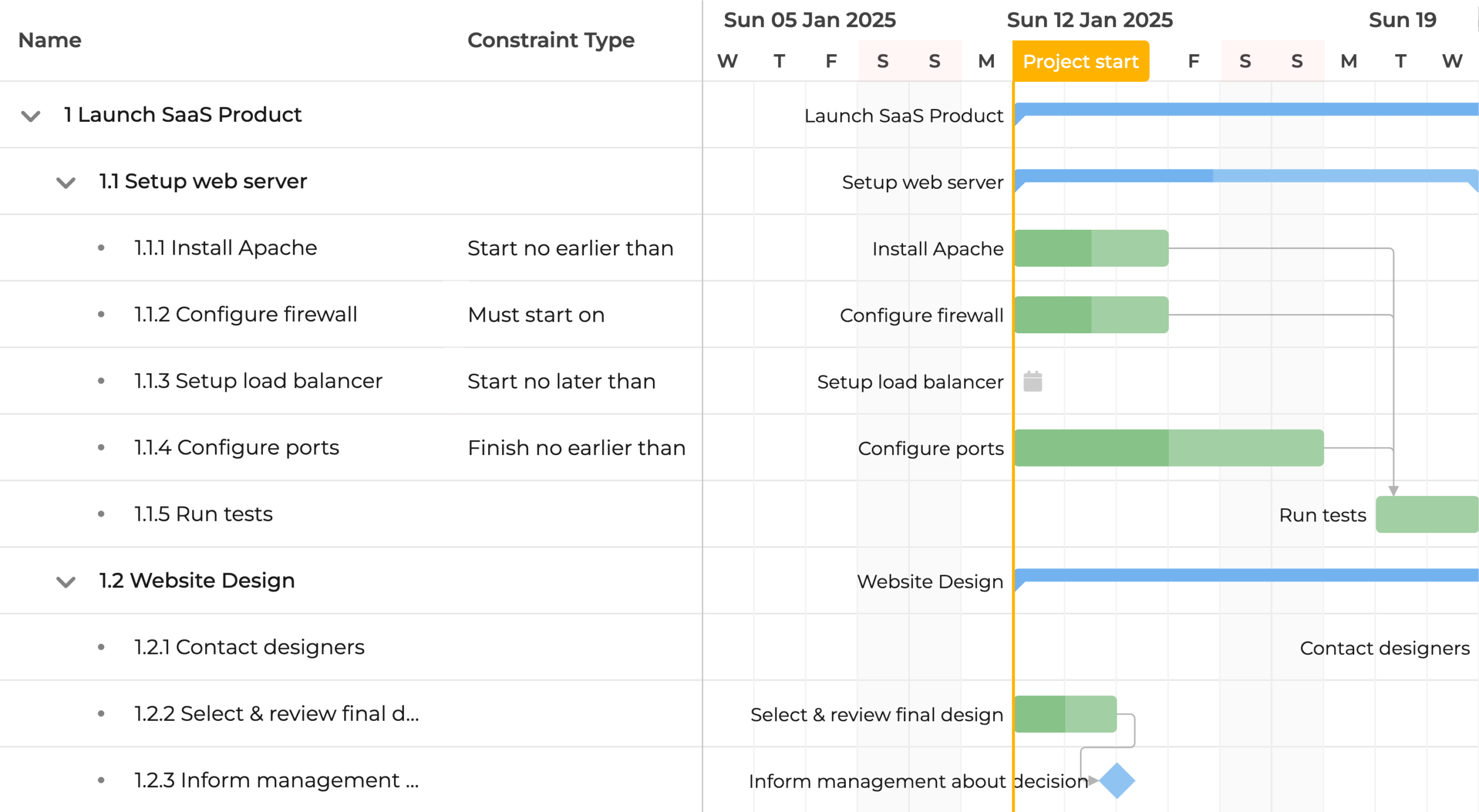This screenshot has height=812, width=1479.
Task: Select the Select & review final design bar
Action: coord(1065,714)
